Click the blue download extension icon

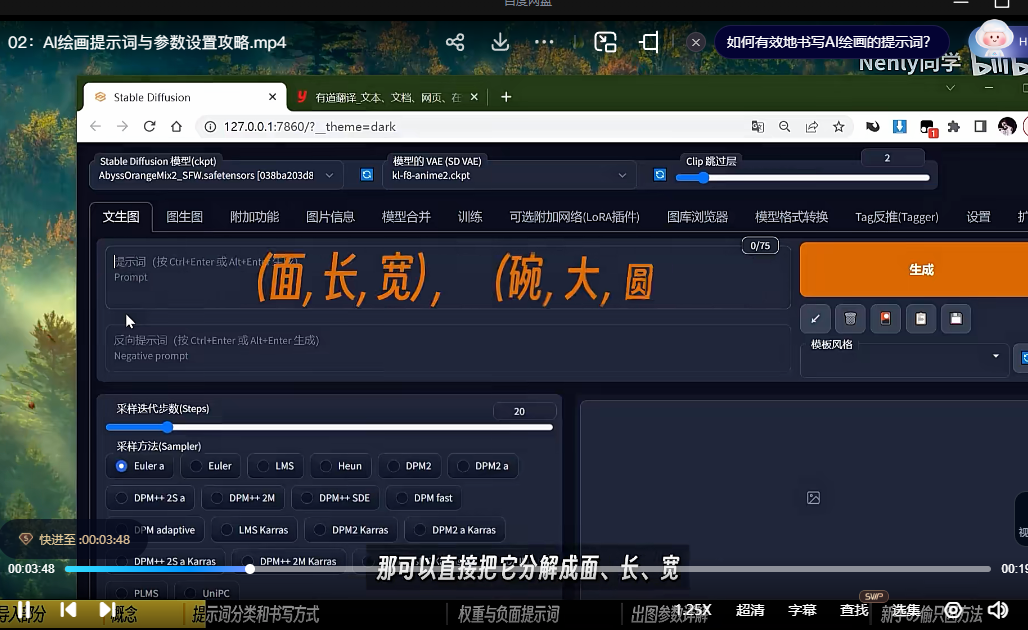pos(900,127)
